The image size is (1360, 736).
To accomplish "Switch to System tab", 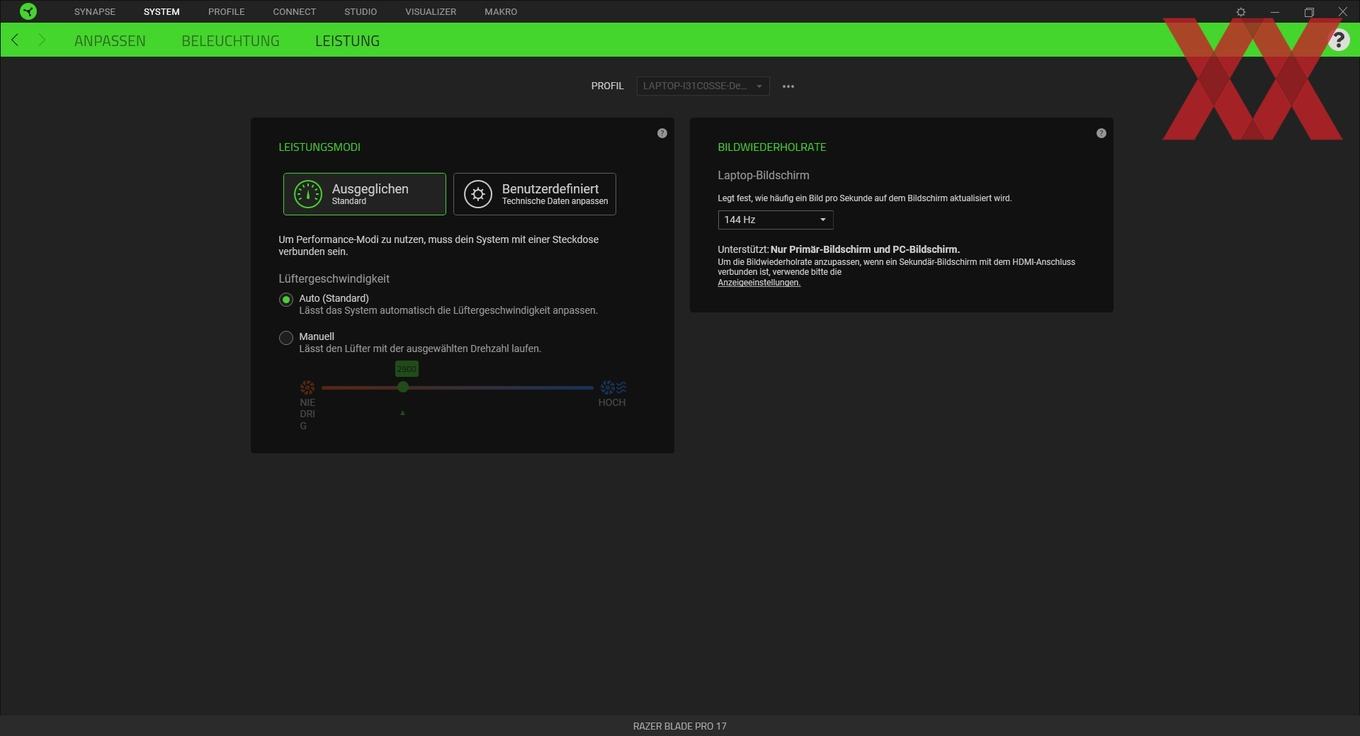I will click(162, 12).
